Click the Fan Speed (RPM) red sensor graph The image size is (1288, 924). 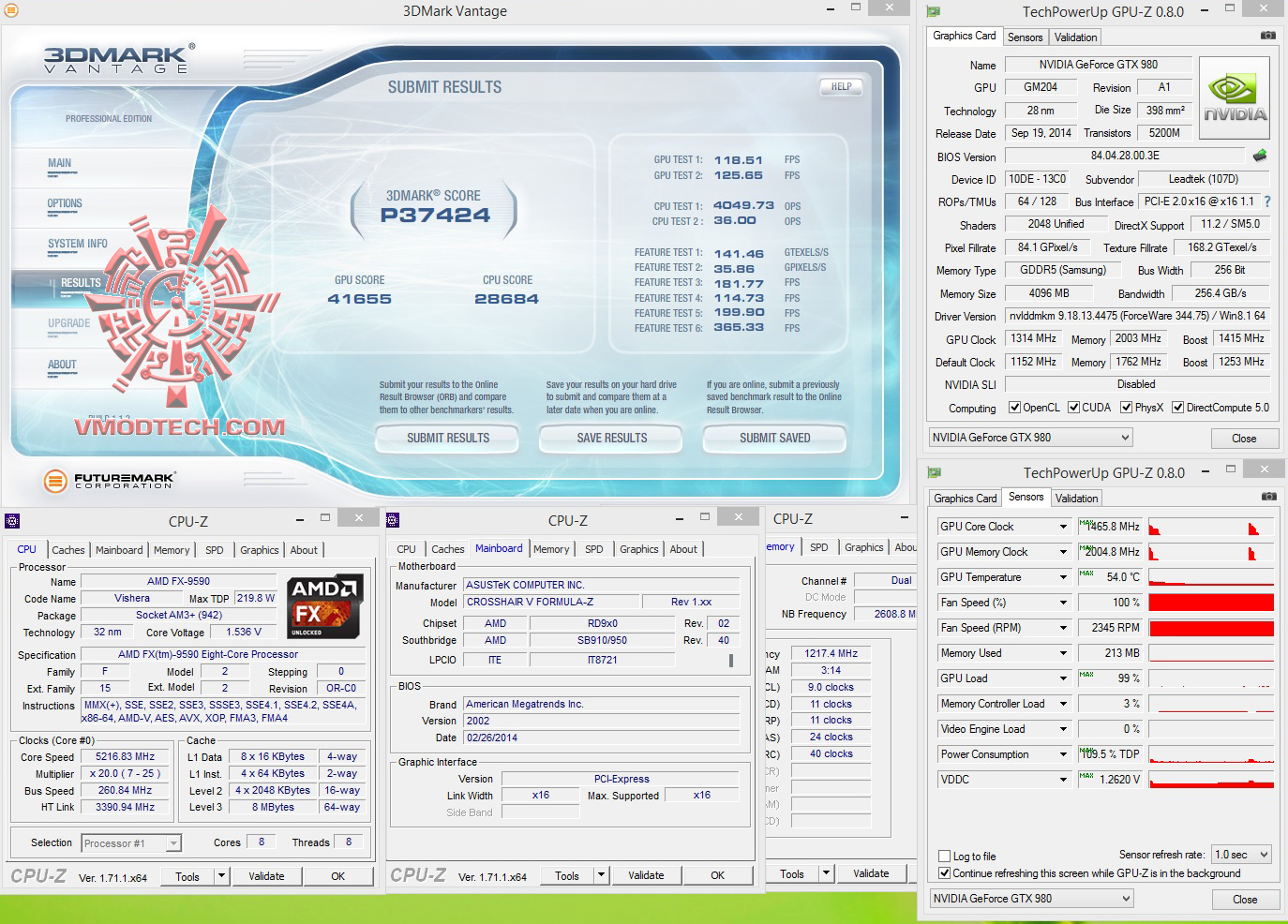(x=1211, y=628)
